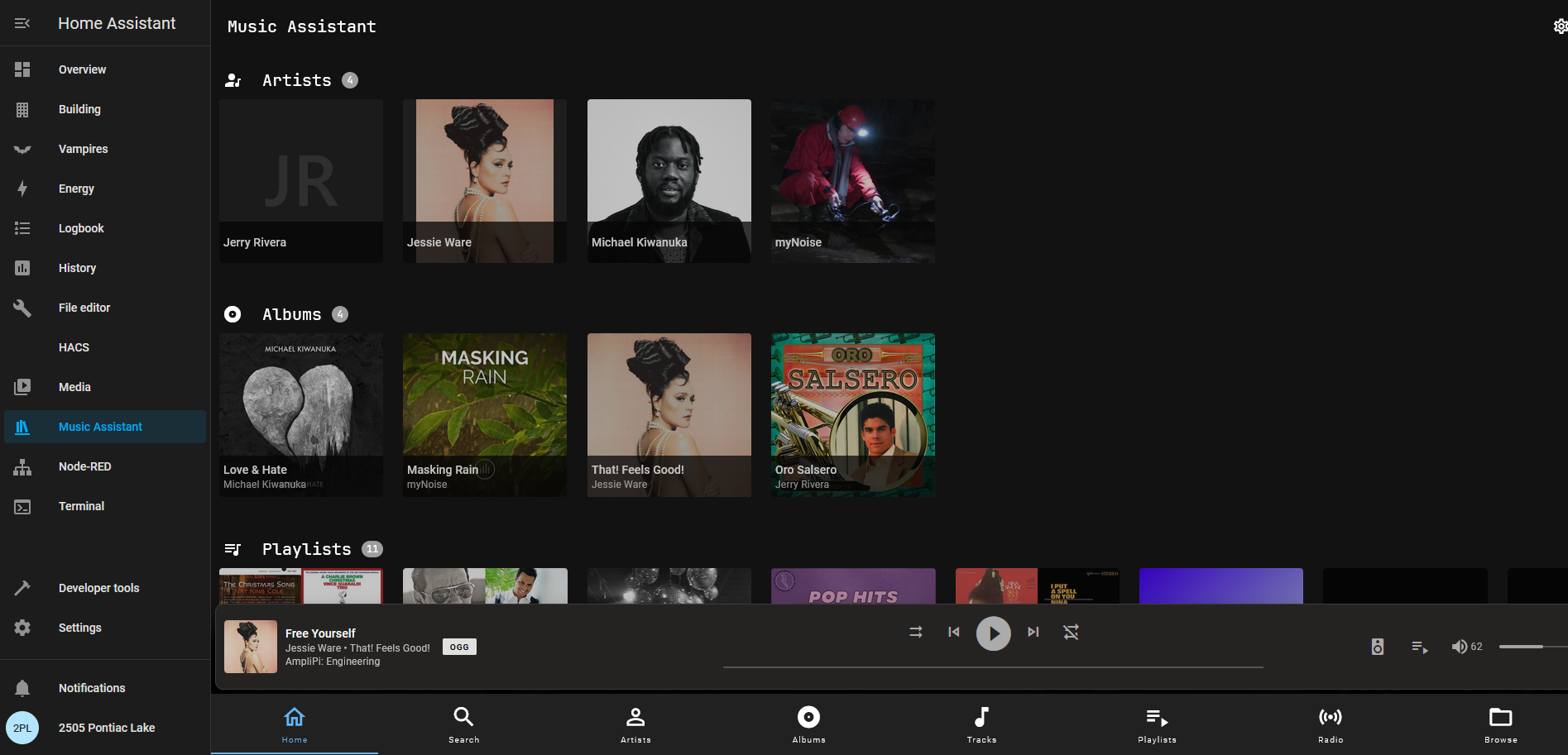Viewport: 1568px width, 755px height.
Task: Switch to the Albums bottom tab
Action: coord(808,724)
